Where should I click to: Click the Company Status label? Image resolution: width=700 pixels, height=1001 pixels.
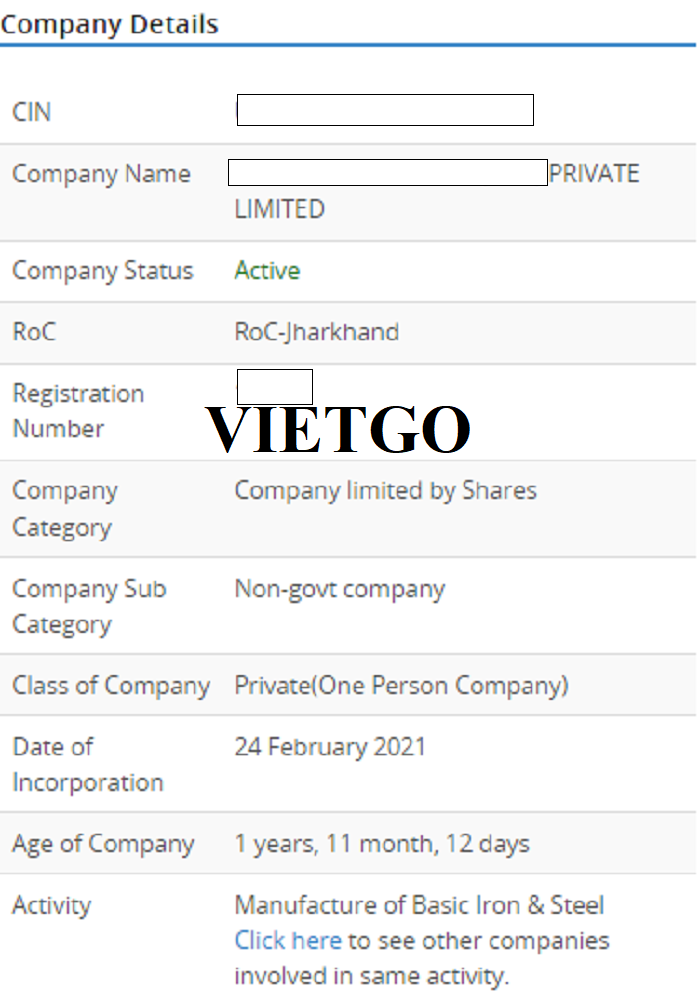click(102, 271)
